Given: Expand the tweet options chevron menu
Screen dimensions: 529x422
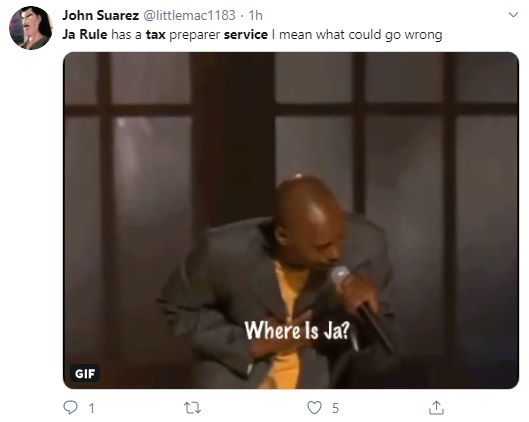Looking at the screenshot, I should (513, 15).
